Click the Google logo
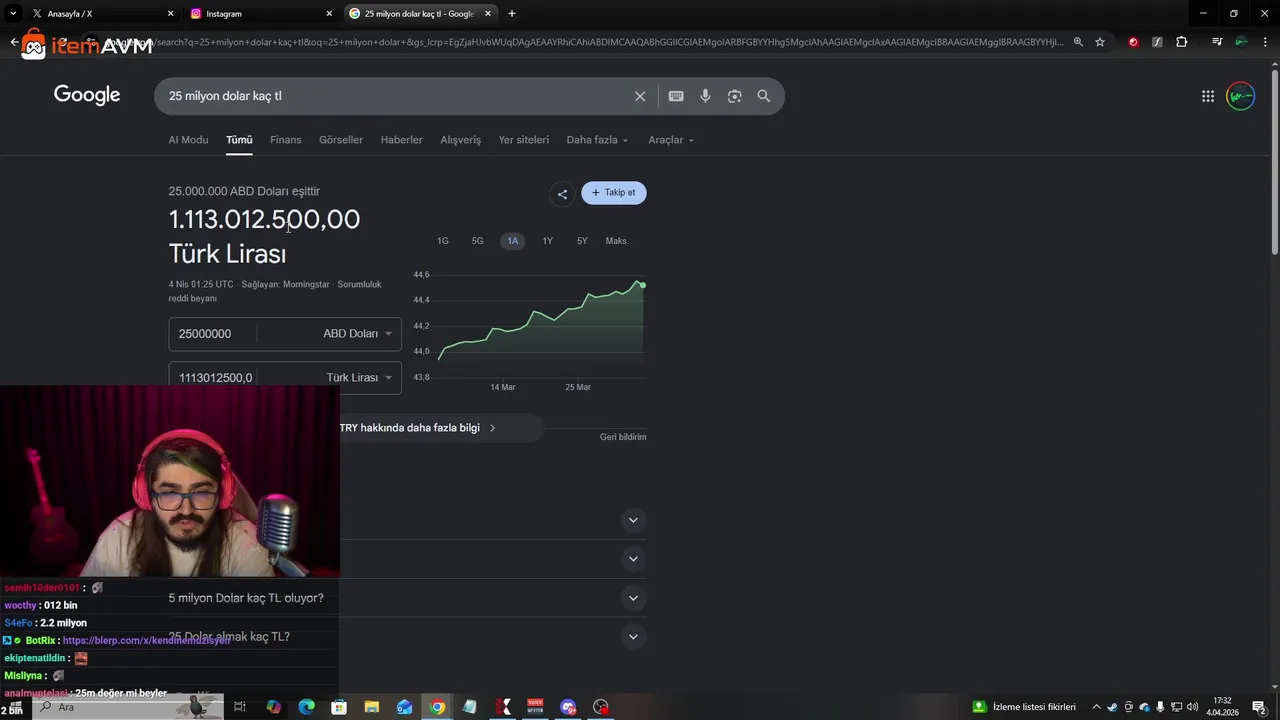1280x720 pixels. [x=87, y=95]
